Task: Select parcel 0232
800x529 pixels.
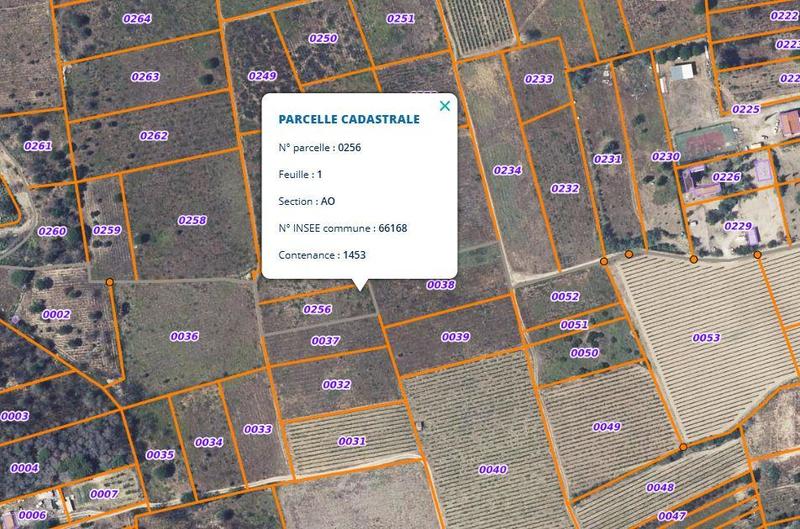Action: pyautogui.click(x=565, y=188)
